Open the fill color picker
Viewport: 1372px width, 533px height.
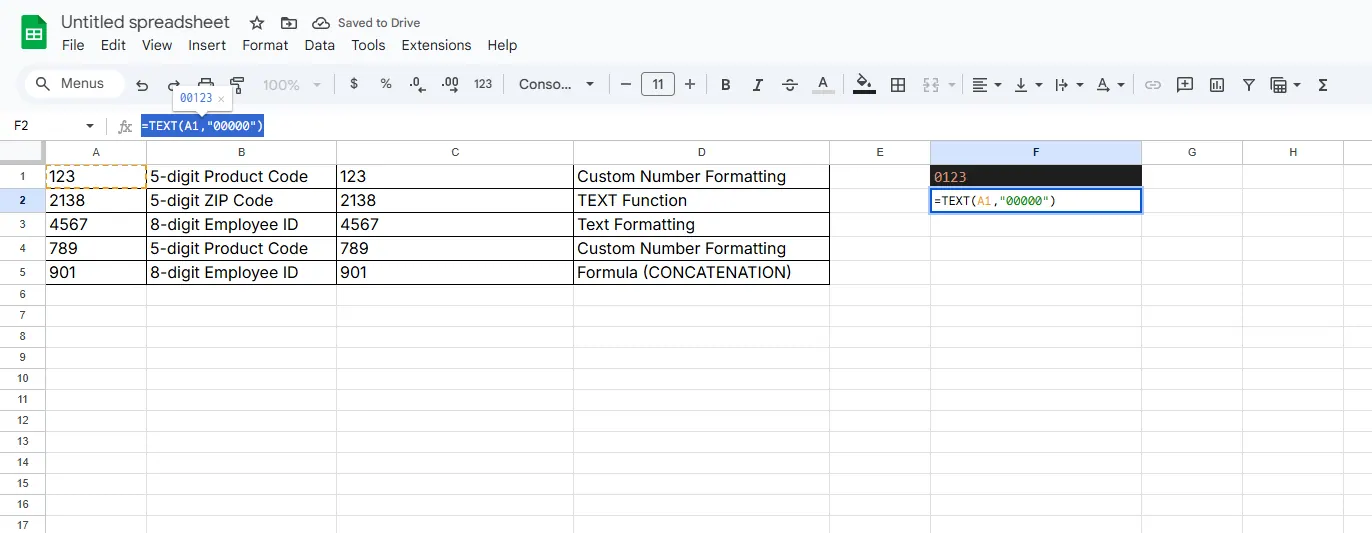pyautogui.click(x=864, y=85)
